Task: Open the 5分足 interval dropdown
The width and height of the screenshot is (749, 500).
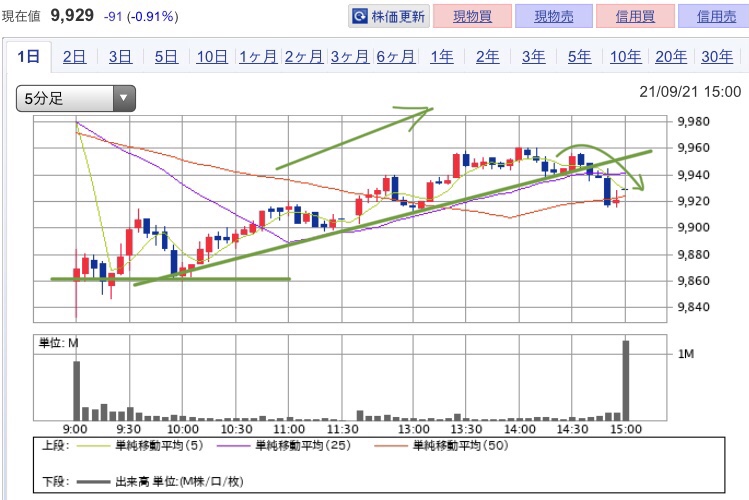Action: click(75, 98)
